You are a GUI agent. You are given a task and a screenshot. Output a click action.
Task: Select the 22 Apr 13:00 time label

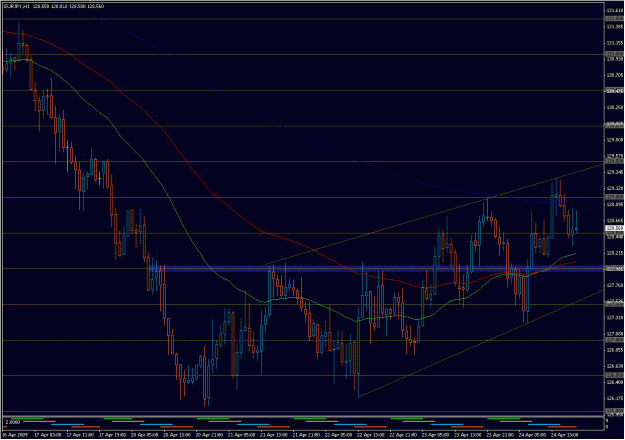pyautogui.click(x=370, y=434)
